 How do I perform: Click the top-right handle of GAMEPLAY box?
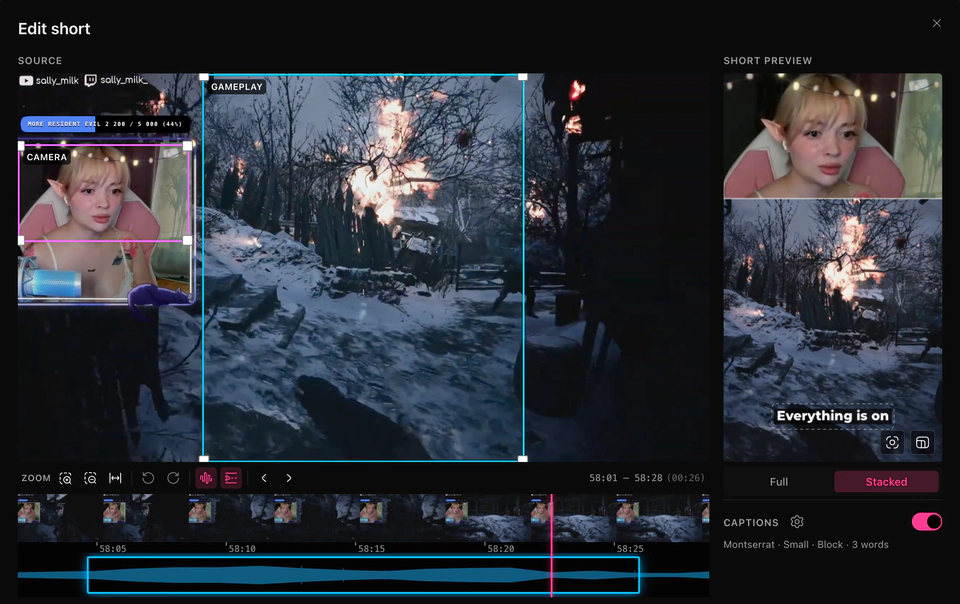tap(523, 77)
